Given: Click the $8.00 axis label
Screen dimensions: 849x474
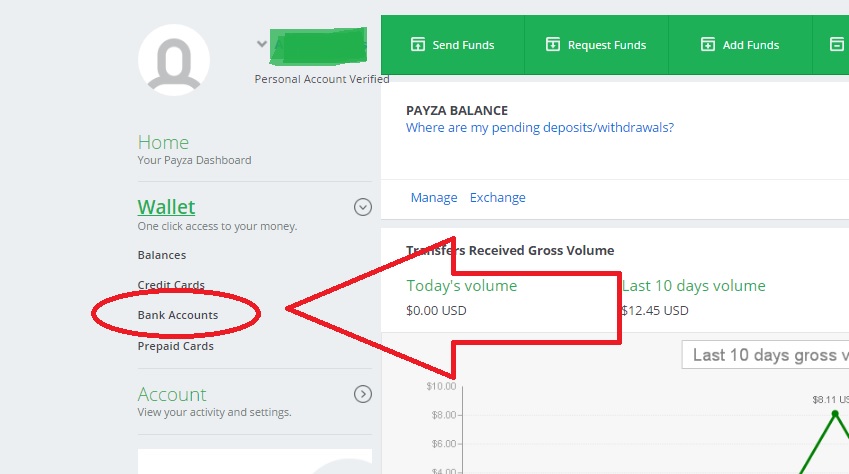Looking at the screenshot, I should [444, 415].
